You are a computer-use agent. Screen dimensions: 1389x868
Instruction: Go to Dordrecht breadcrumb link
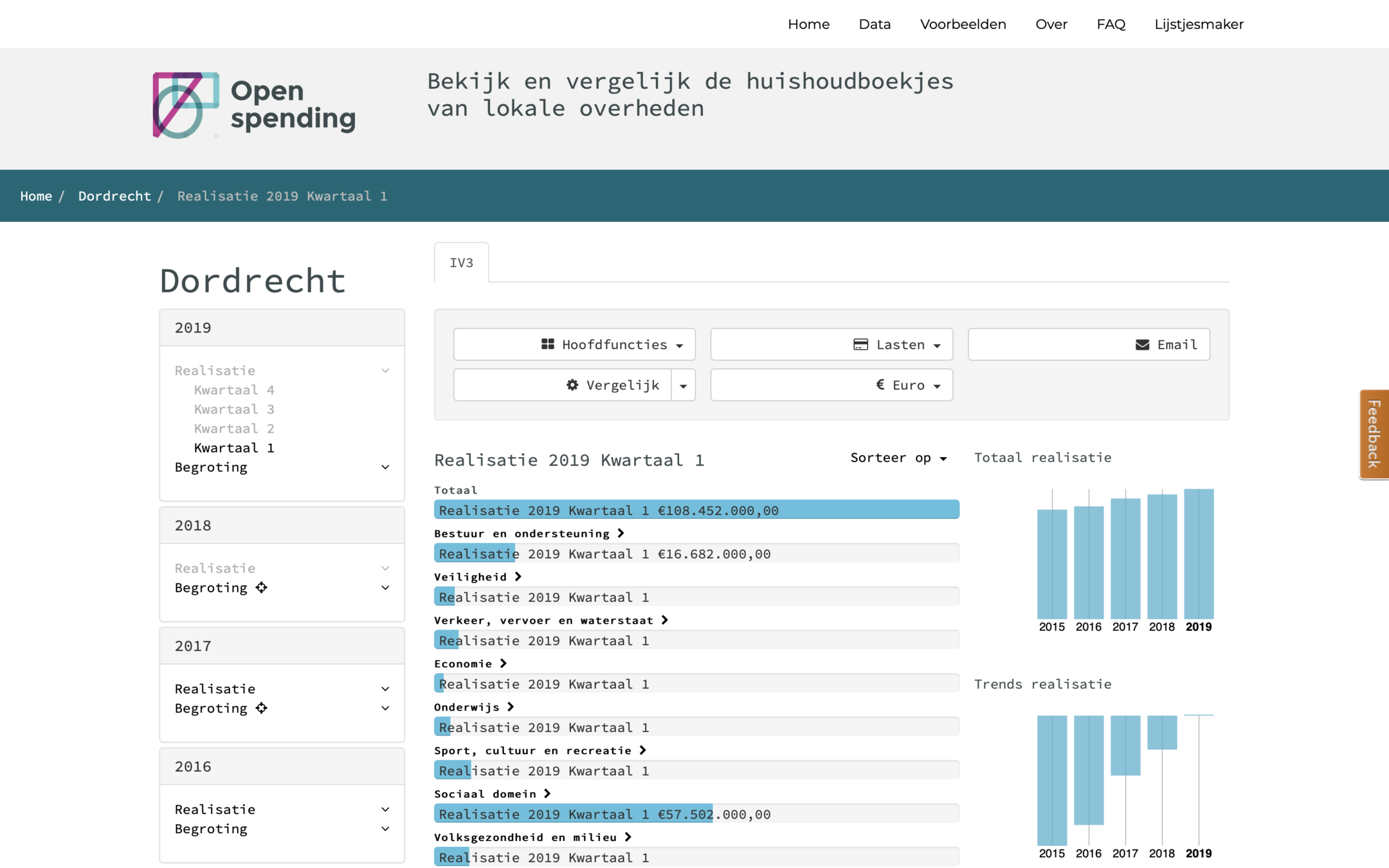coord(114,196)
